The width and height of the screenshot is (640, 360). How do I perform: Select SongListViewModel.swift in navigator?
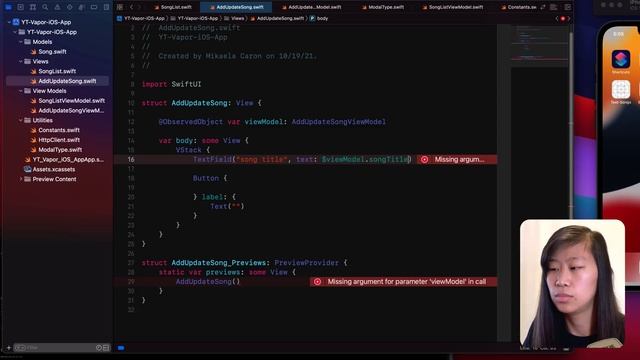click(71, 100)
